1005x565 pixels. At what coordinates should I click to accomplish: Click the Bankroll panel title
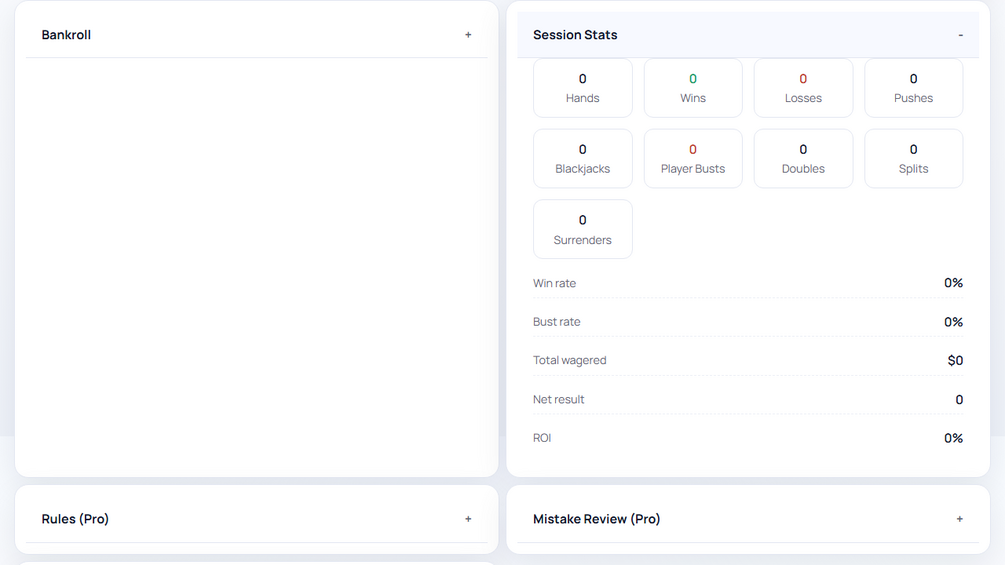[x=66, y=35]
